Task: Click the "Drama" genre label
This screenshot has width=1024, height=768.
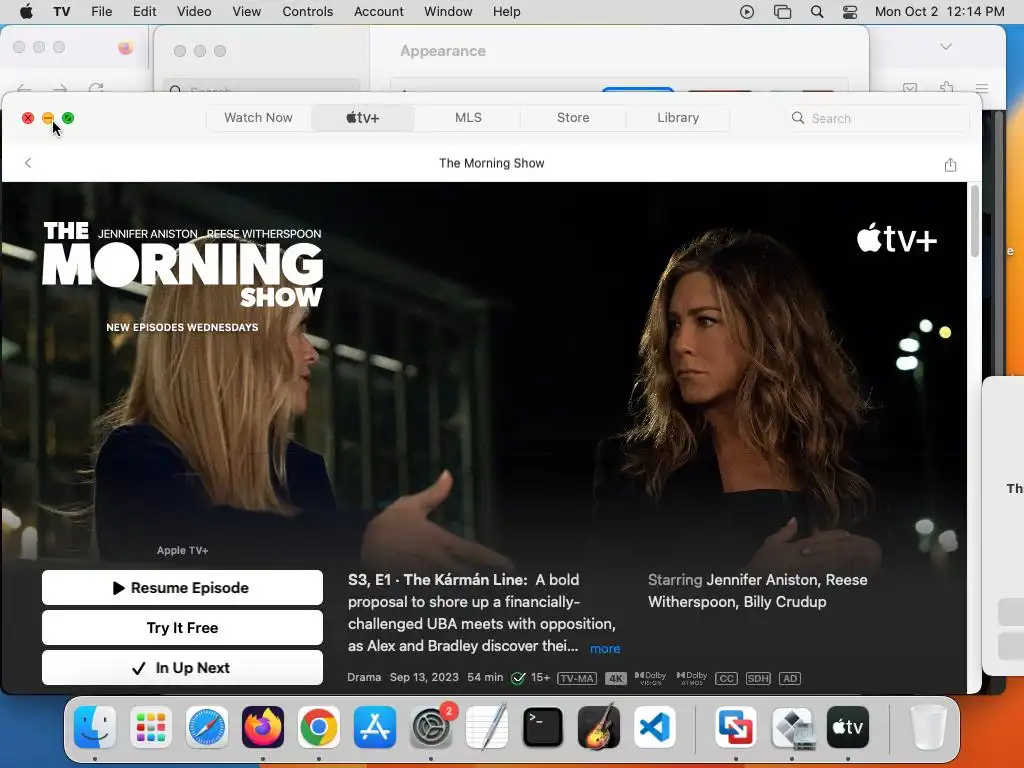Action: [364, 677]
